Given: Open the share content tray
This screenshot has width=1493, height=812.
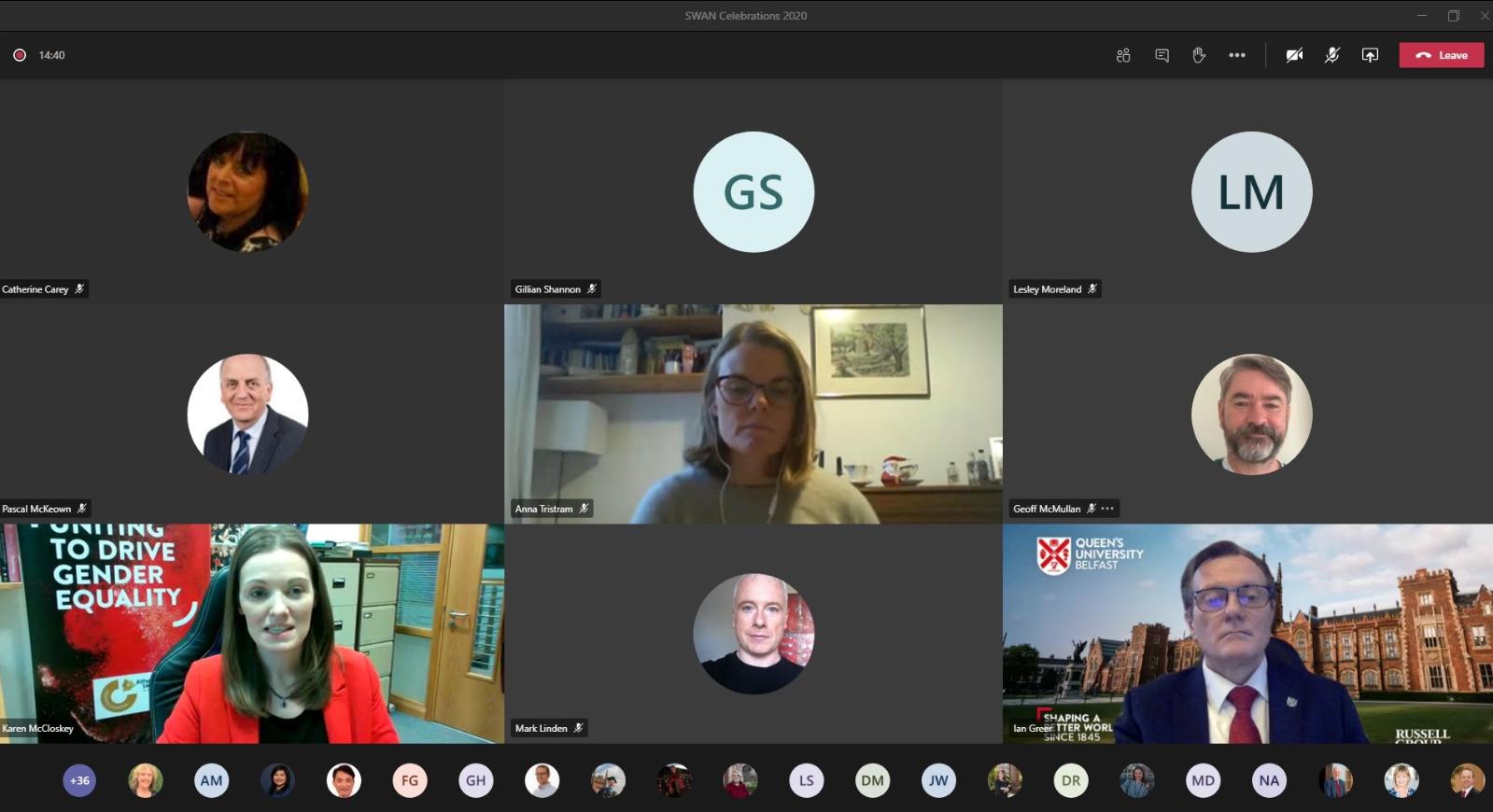Looking at the screenshot, I should tap(1370, 56).
